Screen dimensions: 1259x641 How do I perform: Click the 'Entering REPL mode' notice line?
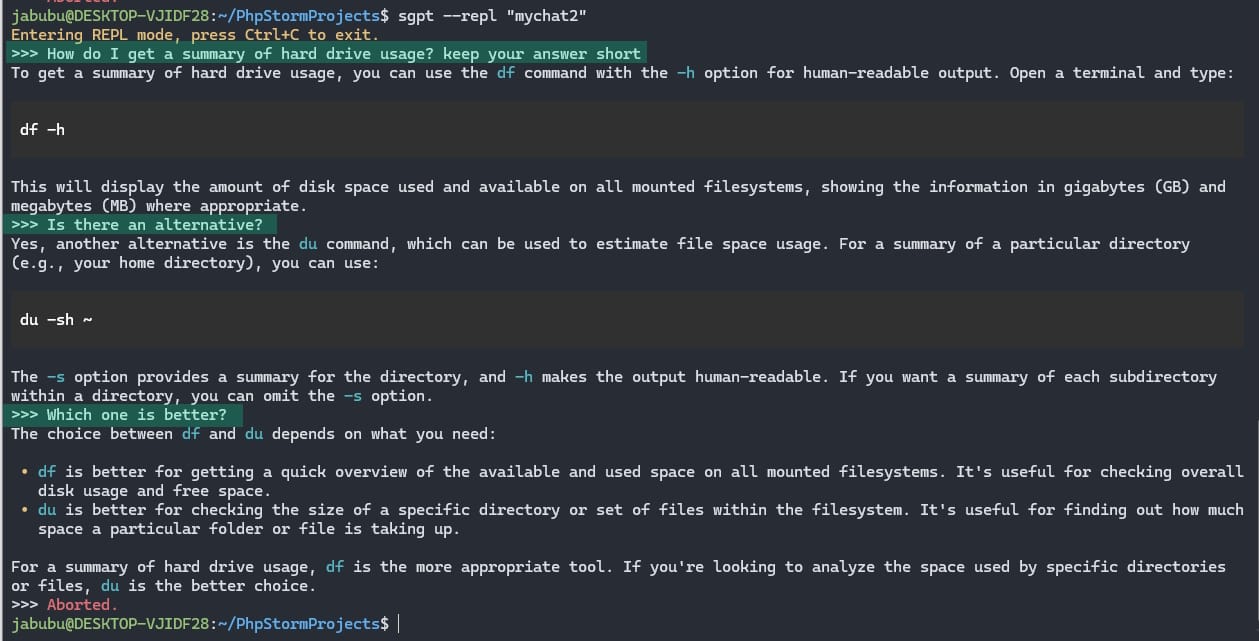pyautogui.click(x=195, y=35)
